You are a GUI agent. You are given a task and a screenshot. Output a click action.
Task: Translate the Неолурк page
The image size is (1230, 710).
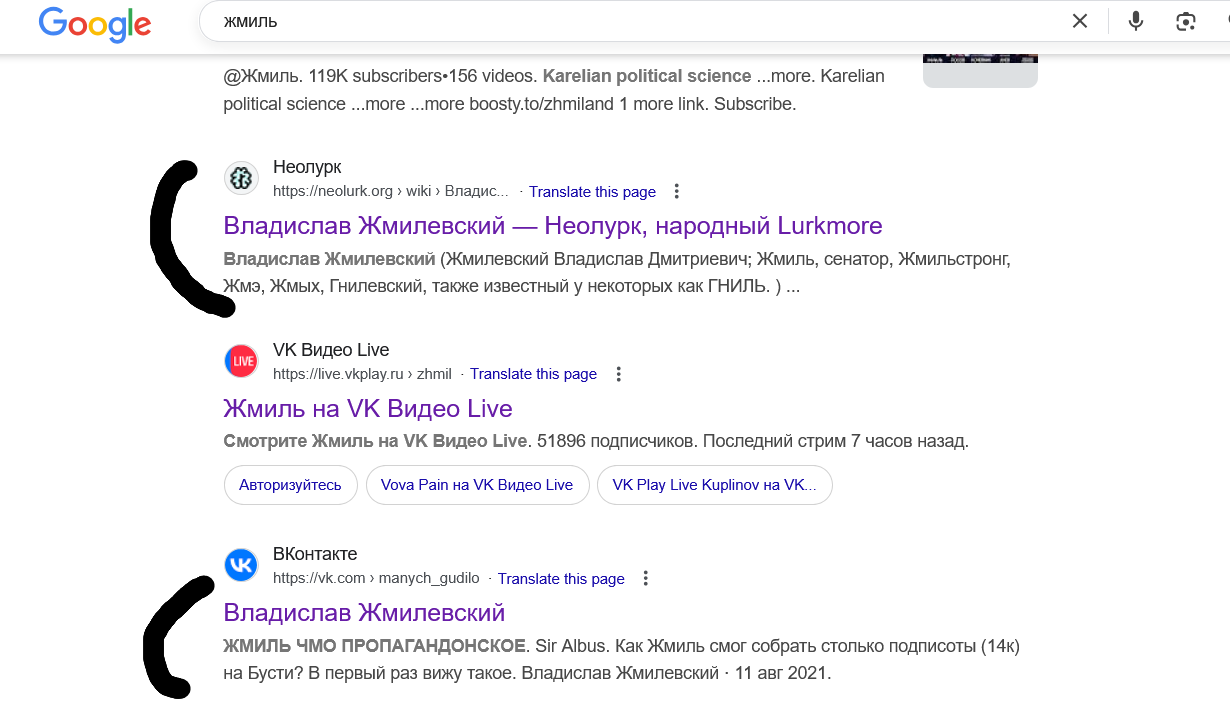coord(592,192)
